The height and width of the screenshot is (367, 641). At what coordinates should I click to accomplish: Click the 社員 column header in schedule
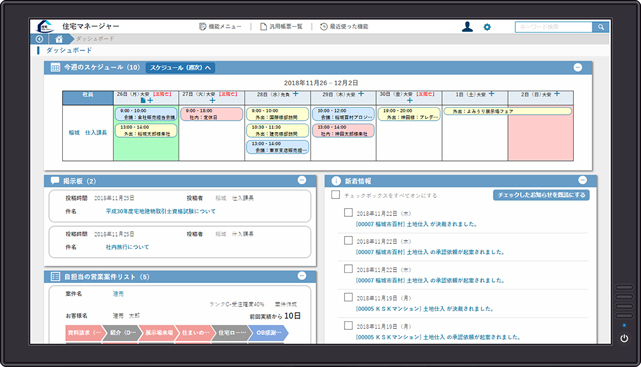click(x=88, y=98)
